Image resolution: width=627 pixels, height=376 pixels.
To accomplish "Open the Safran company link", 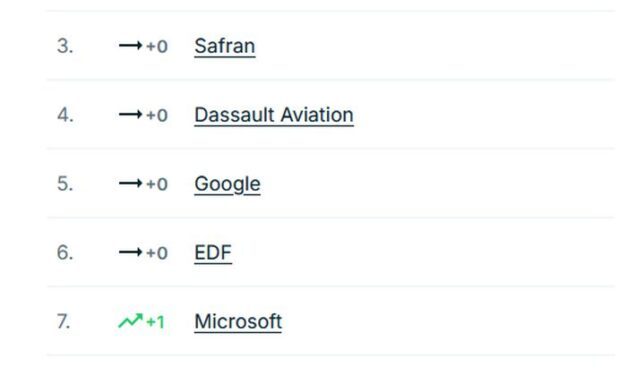I will (x=225, y=46).
